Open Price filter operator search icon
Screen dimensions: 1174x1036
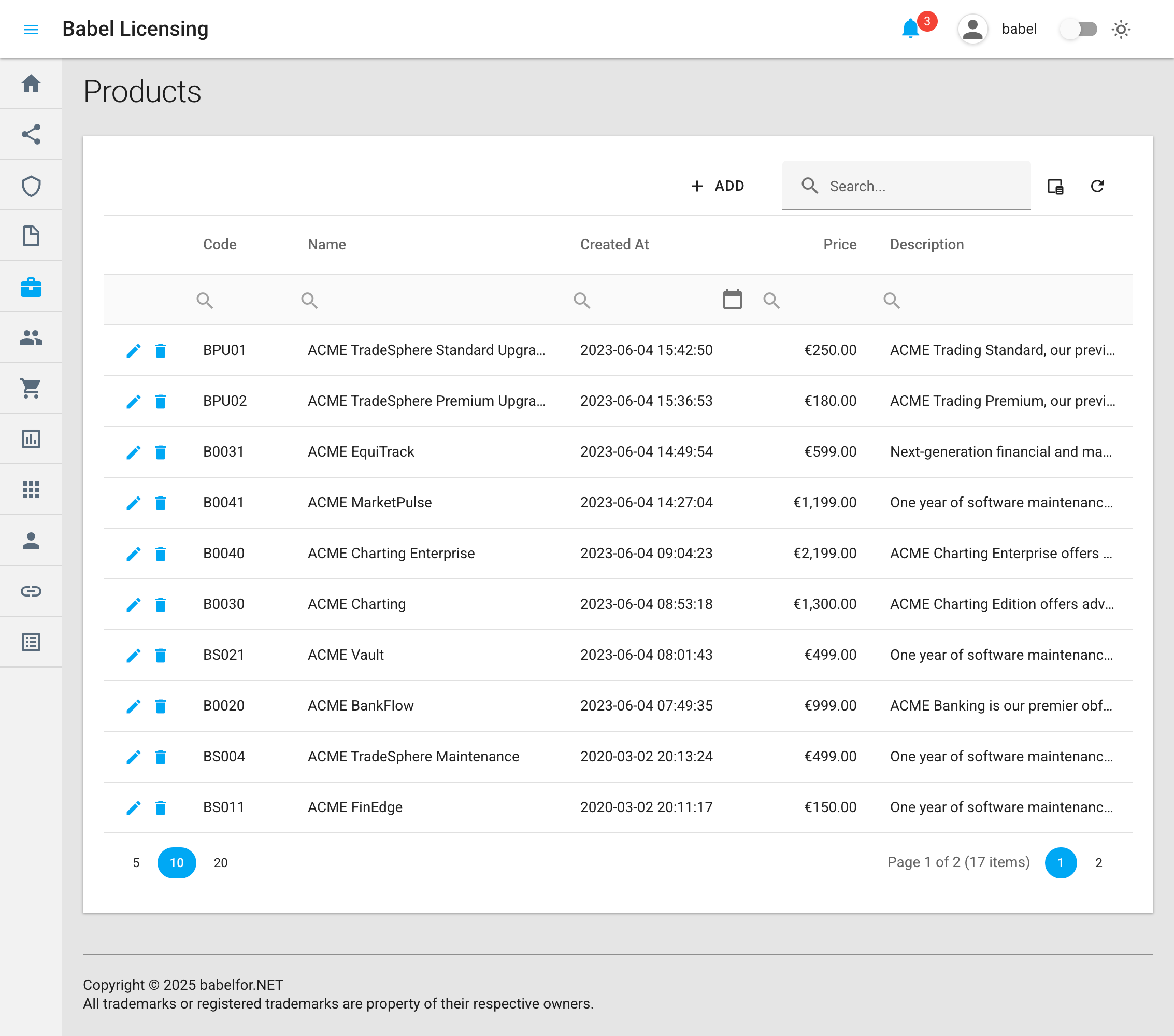coord(771,300)
